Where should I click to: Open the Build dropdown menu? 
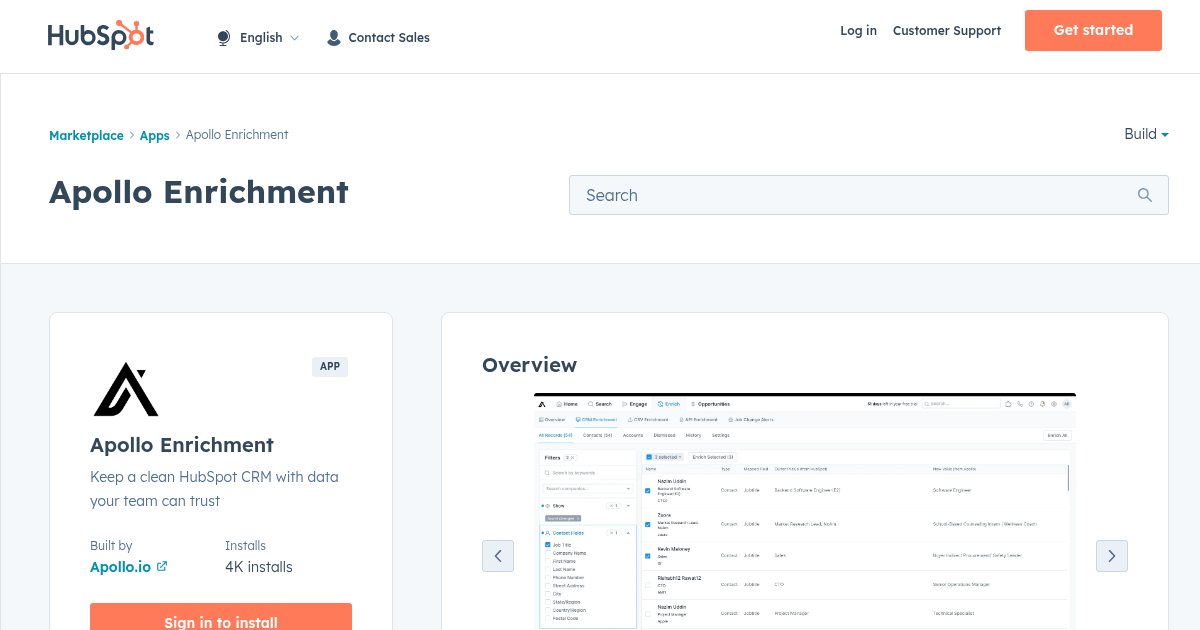tap(1145, 134)
